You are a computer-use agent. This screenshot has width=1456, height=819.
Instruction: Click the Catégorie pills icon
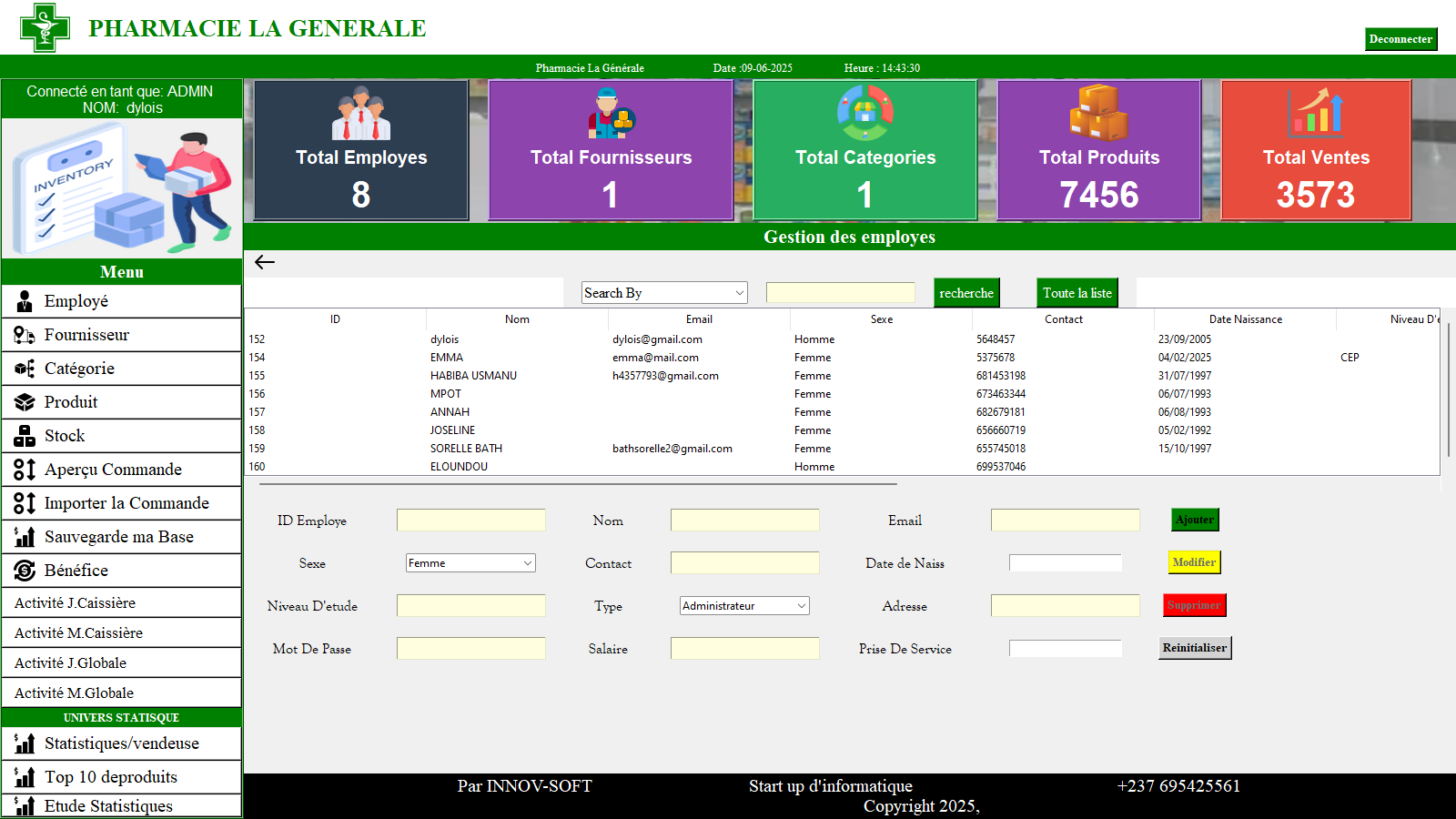coord(23,368)
